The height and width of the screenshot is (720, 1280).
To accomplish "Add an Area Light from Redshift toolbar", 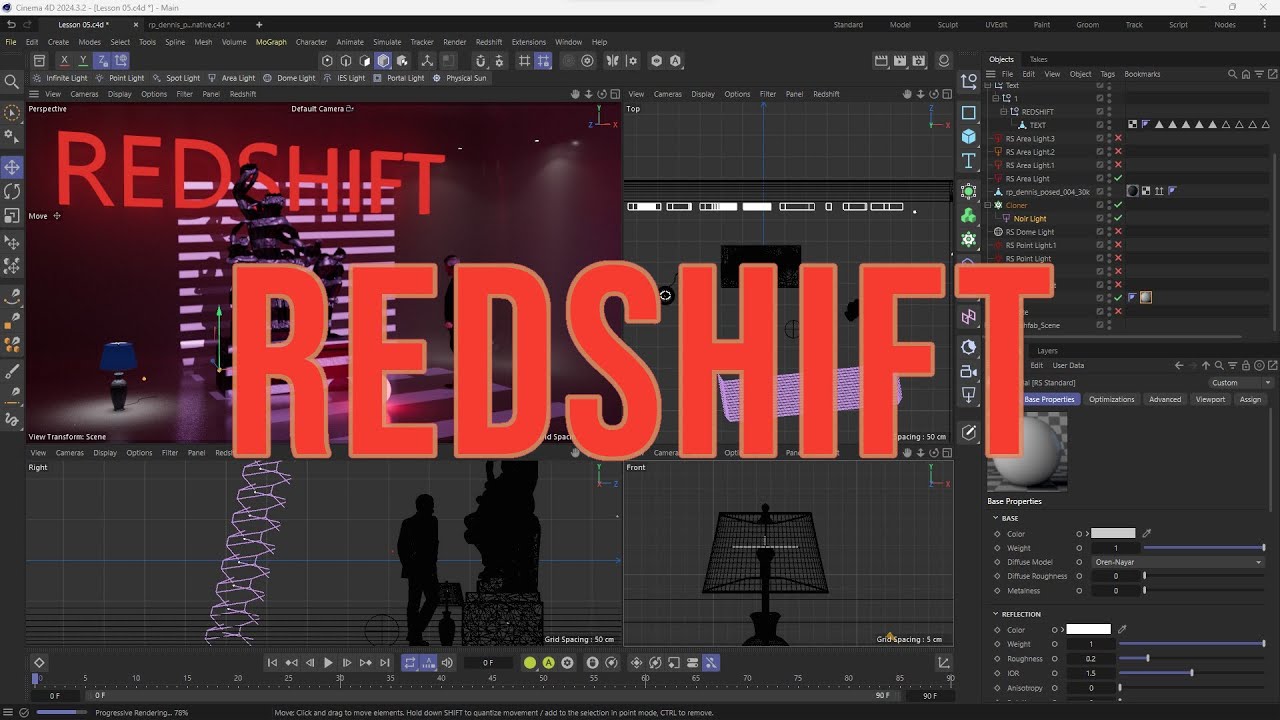I will tap(231, 78).
